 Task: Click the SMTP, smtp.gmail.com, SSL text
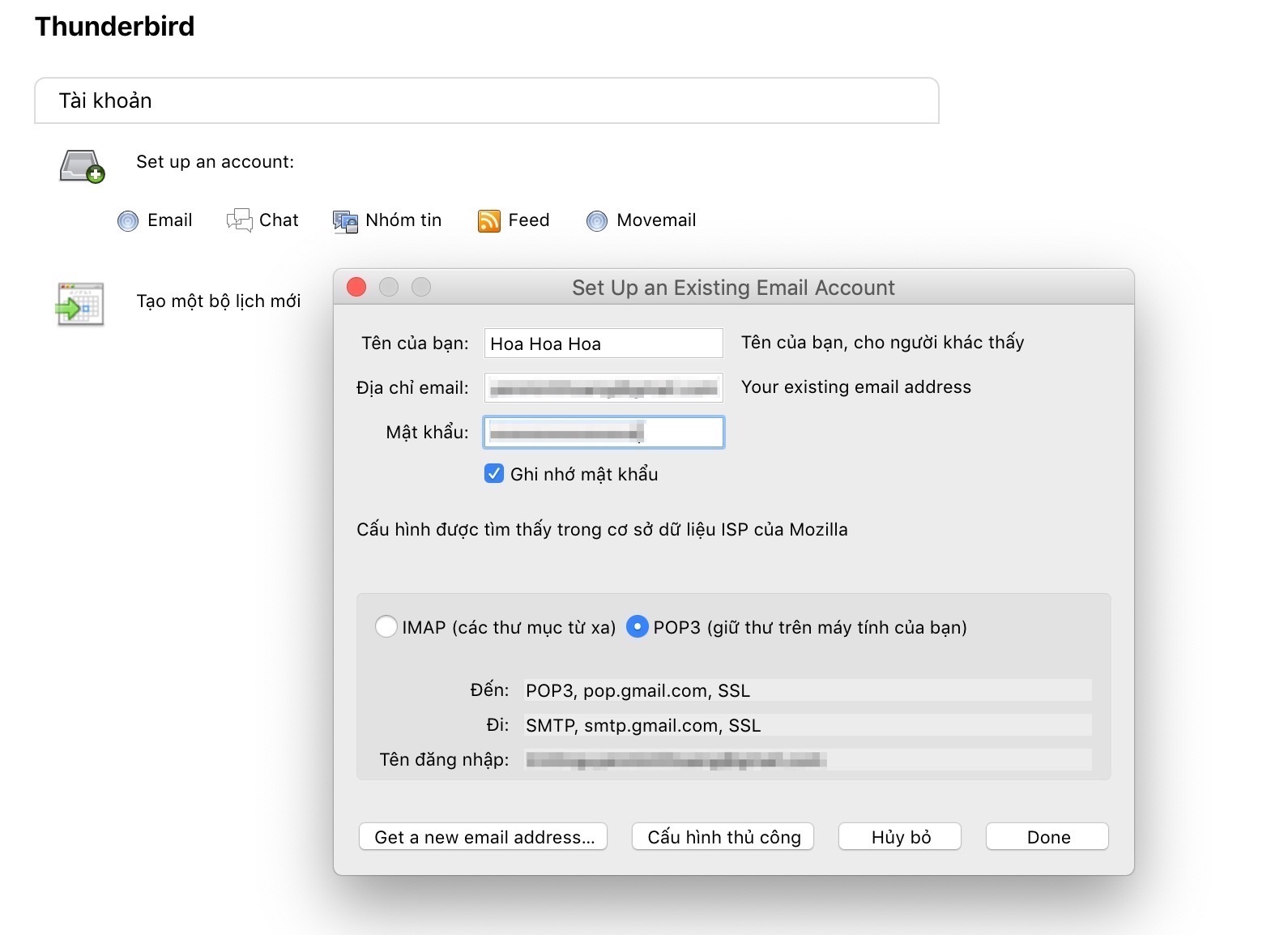click(643, 725)
